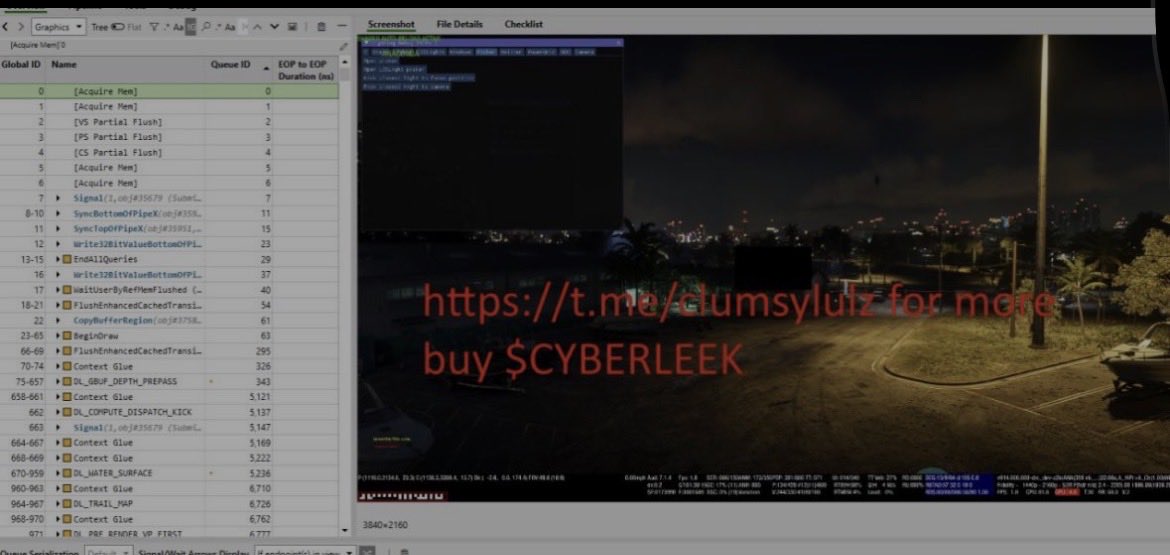This screenshot has width=1170, height=555.
Task: Expand the DL_TRAIL_MAP row
Action: (59, 504)
